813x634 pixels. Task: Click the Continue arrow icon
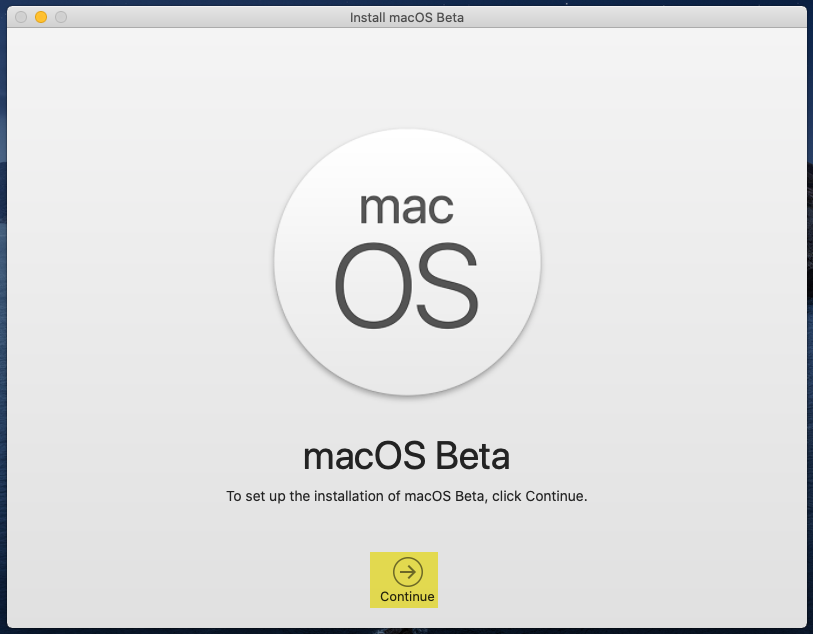click(x=408, y=572)
